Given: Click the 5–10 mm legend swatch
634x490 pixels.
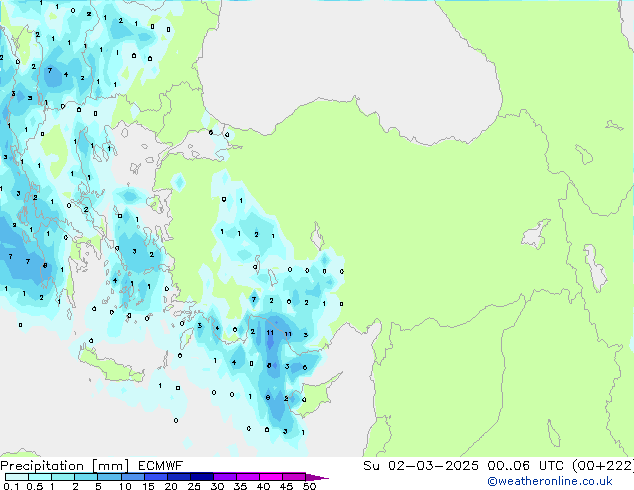Looking at the screenshot, I should (x=110, y=477).
